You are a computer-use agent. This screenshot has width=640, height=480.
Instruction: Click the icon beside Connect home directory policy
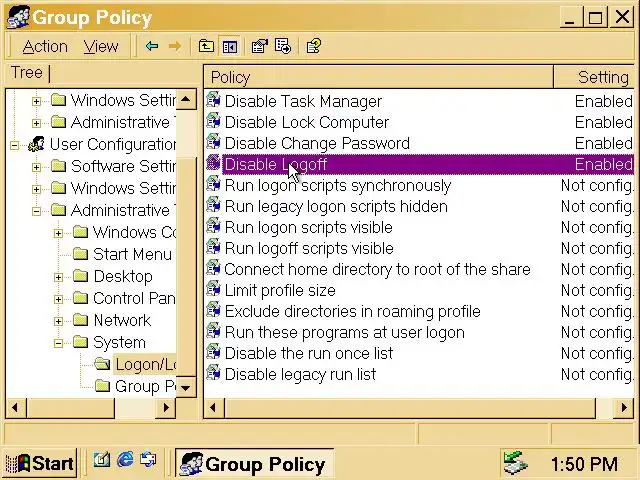(x=213, y=269)
